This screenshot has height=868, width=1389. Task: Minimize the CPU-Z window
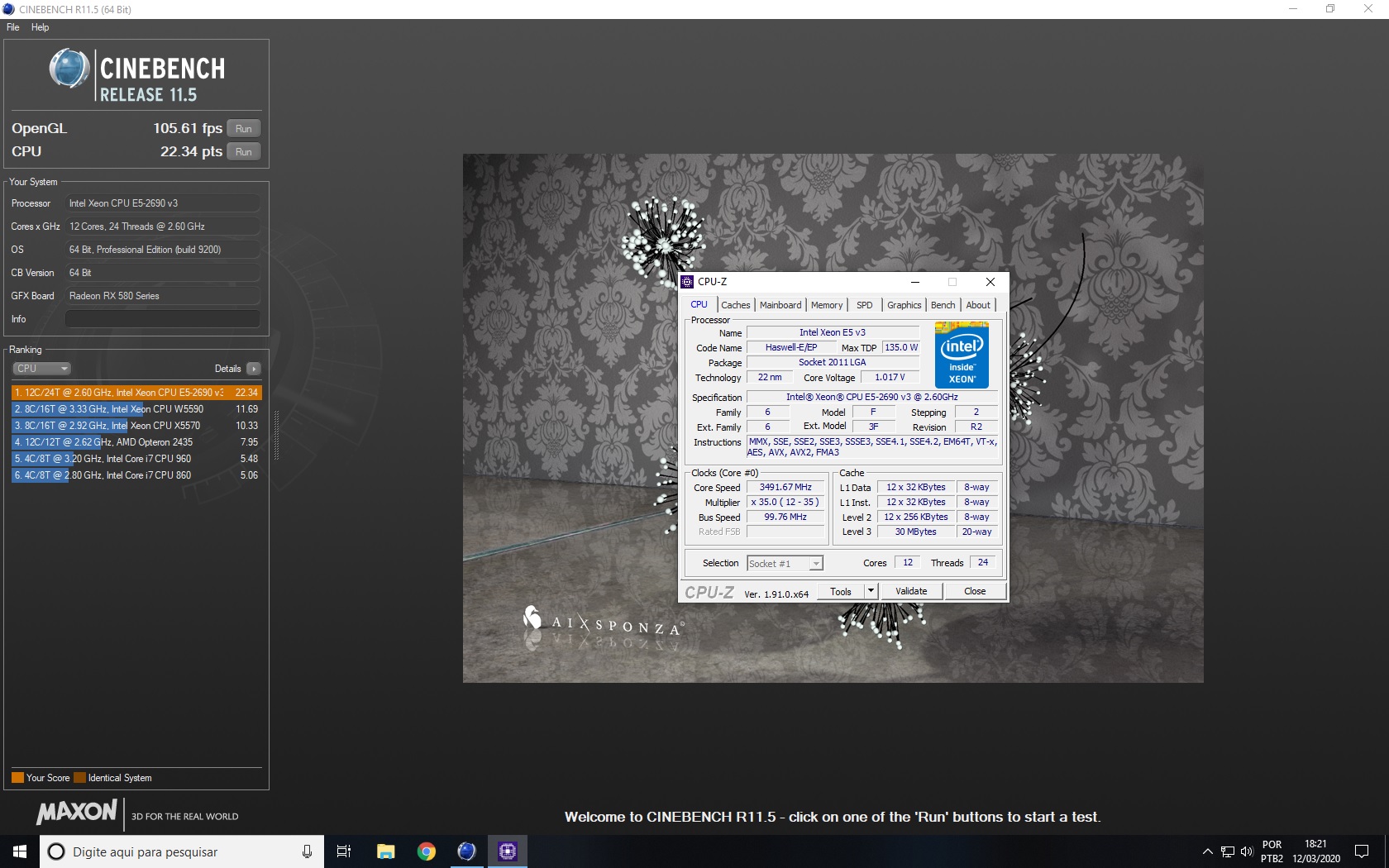coord(915,282)
